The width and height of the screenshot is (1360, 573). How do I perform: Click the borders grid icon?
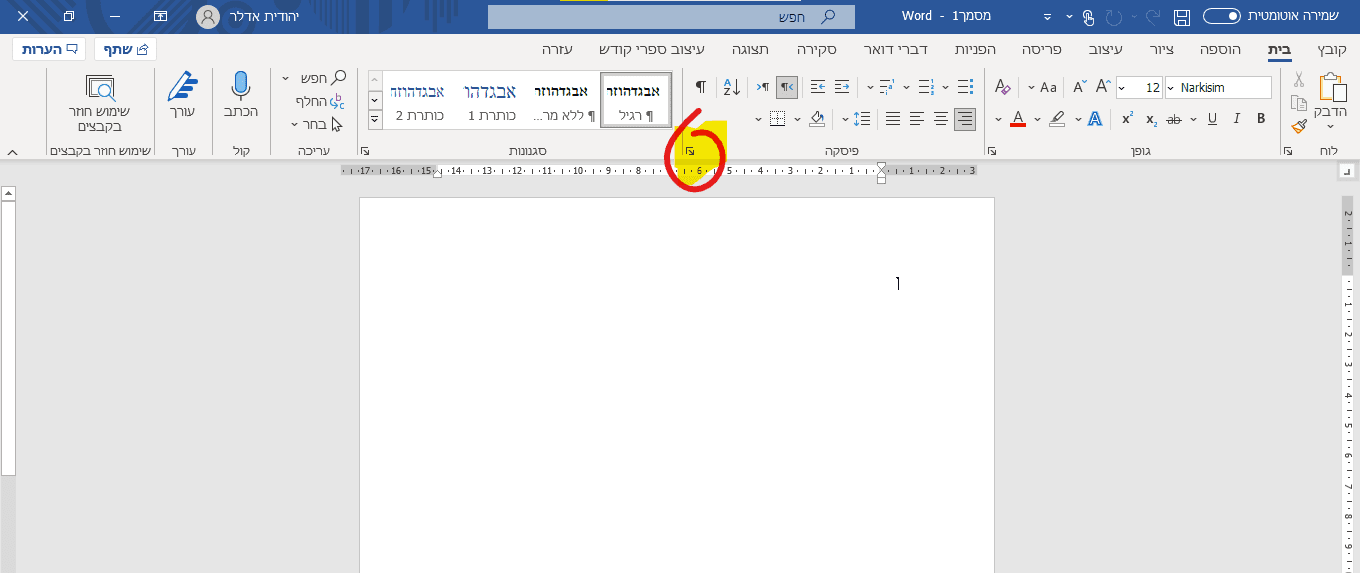tap(777, 119)
